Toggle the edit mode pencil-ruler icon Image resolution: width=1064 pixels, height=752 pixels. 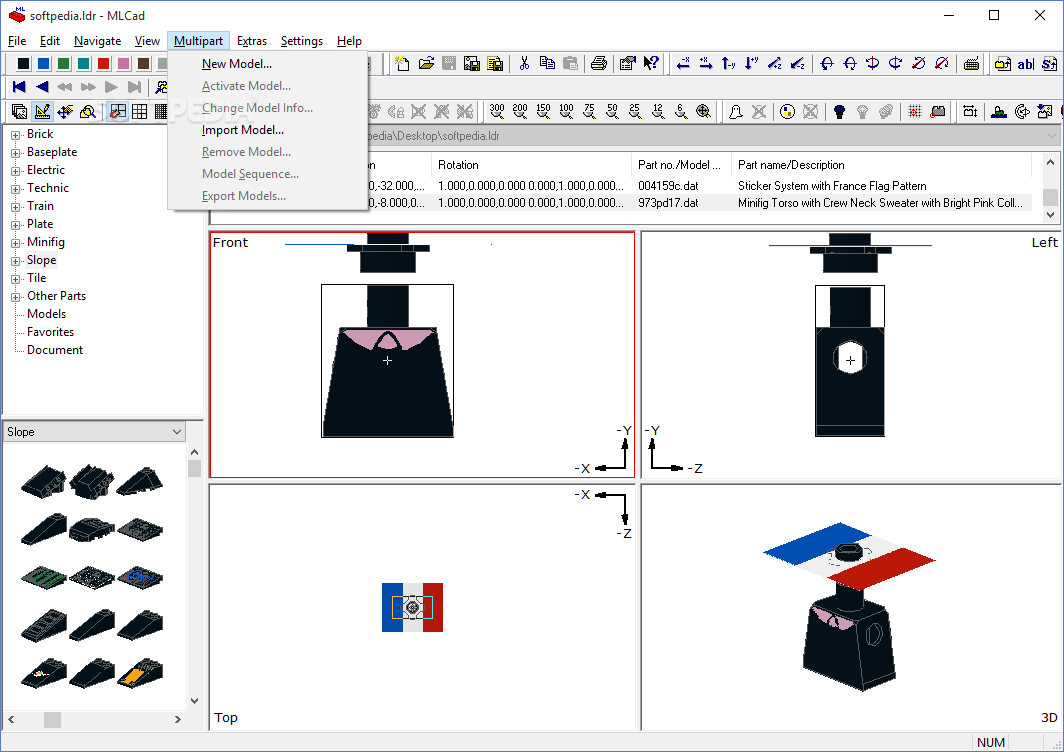pos(42,111)
